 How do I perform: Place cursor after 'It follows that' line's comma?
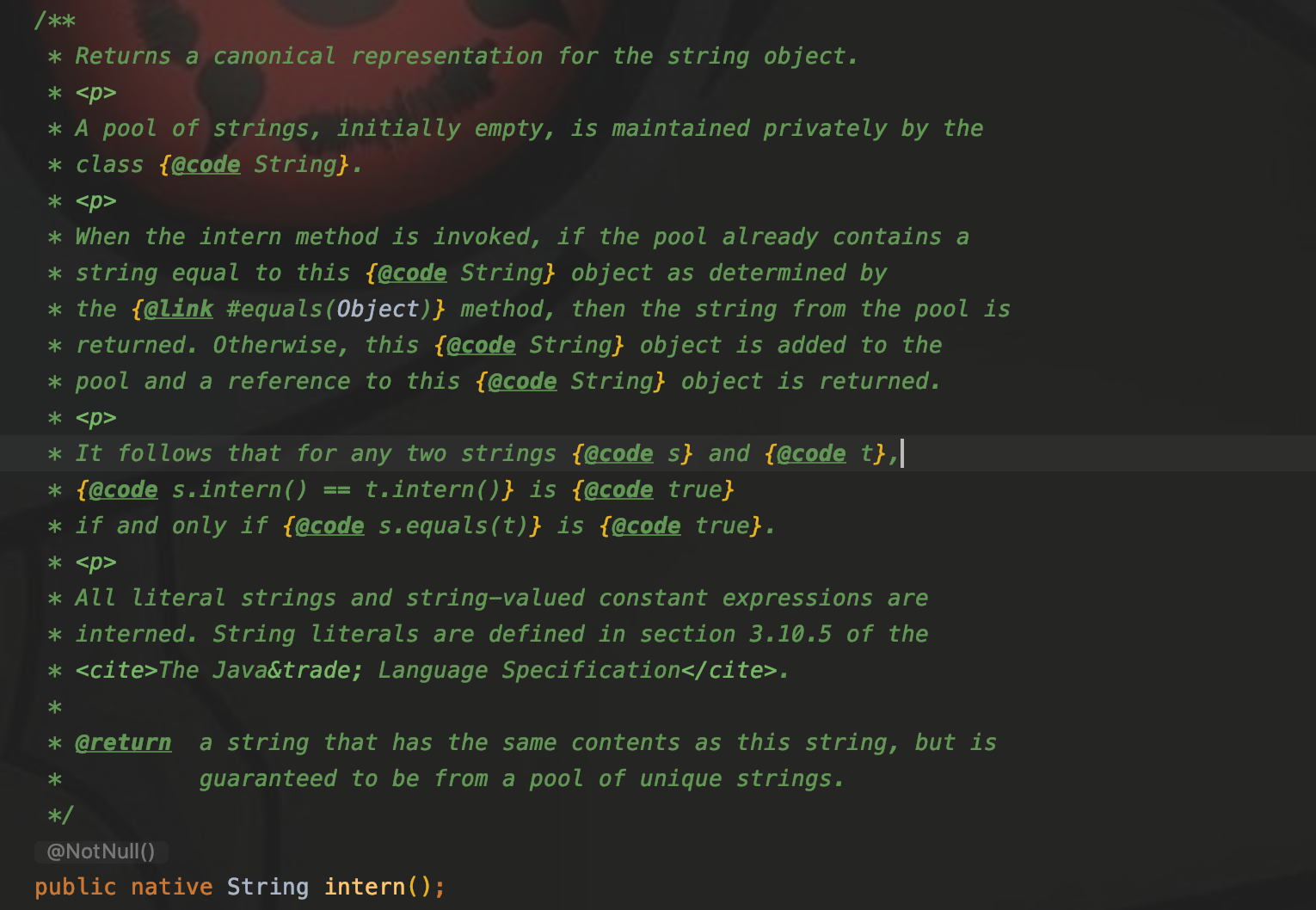coord(901,453)
